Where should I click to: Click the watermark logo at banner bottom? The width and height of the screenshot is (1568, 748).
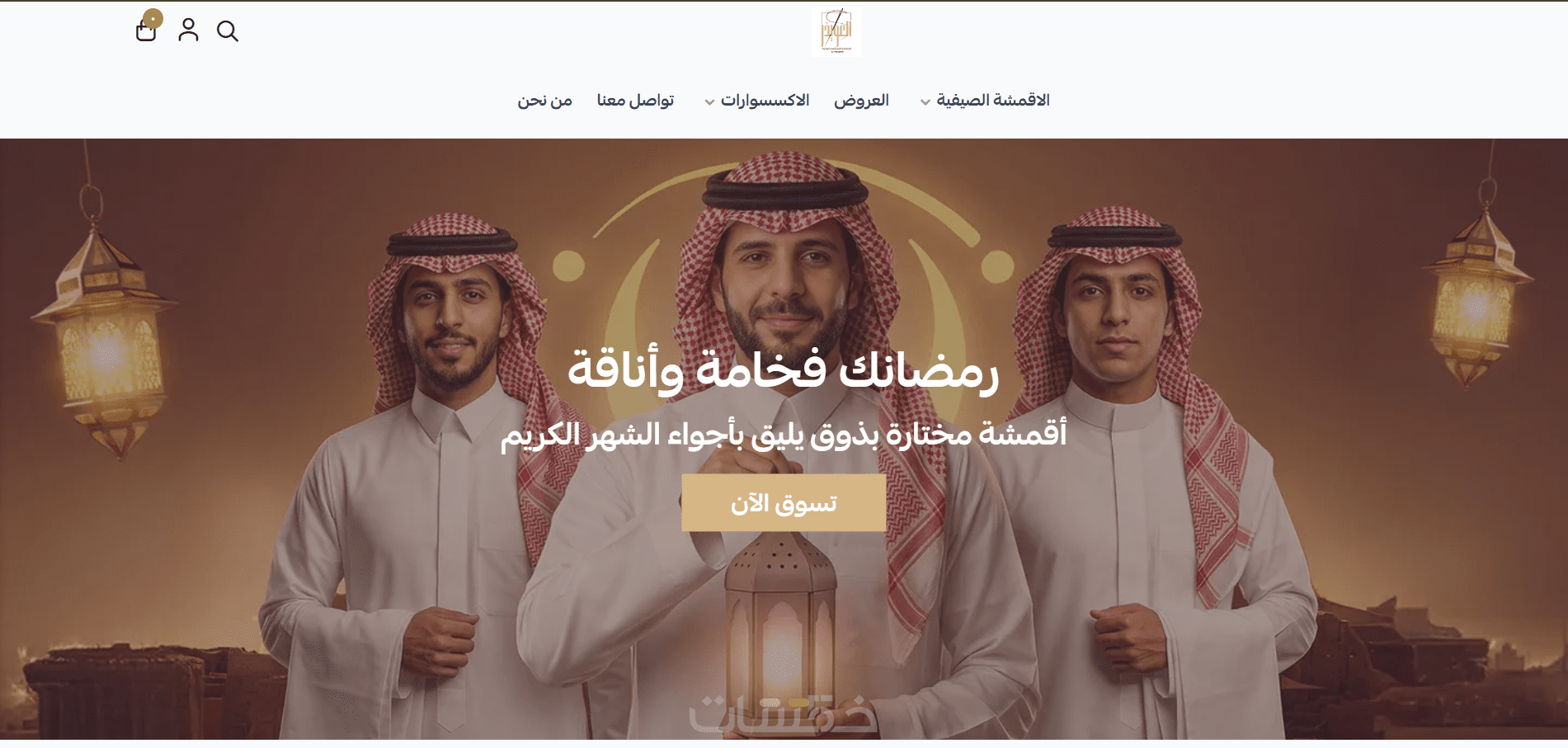[x=782, y=713]
